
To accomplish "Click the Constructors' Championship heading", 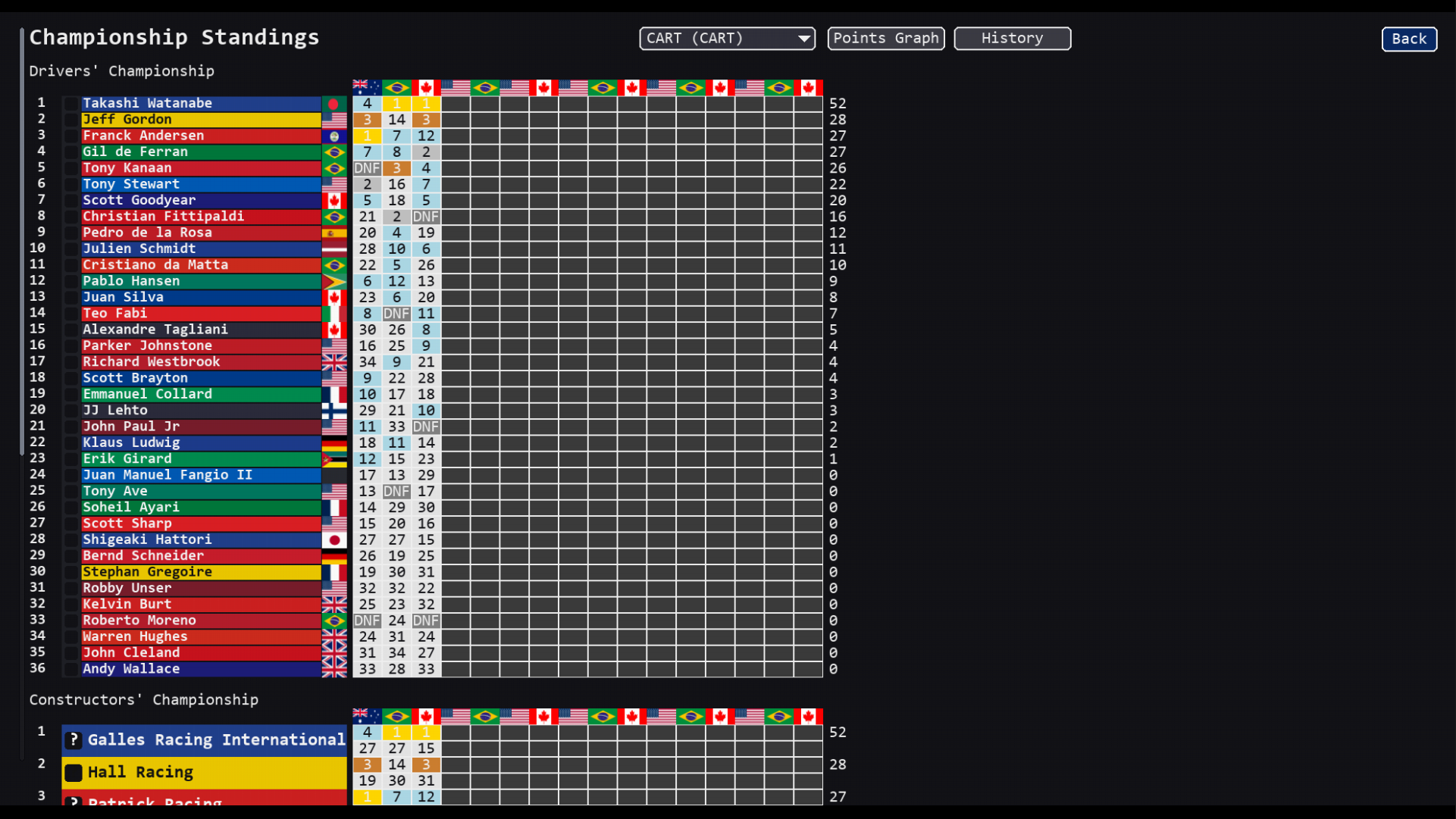I will coord(144,700).
